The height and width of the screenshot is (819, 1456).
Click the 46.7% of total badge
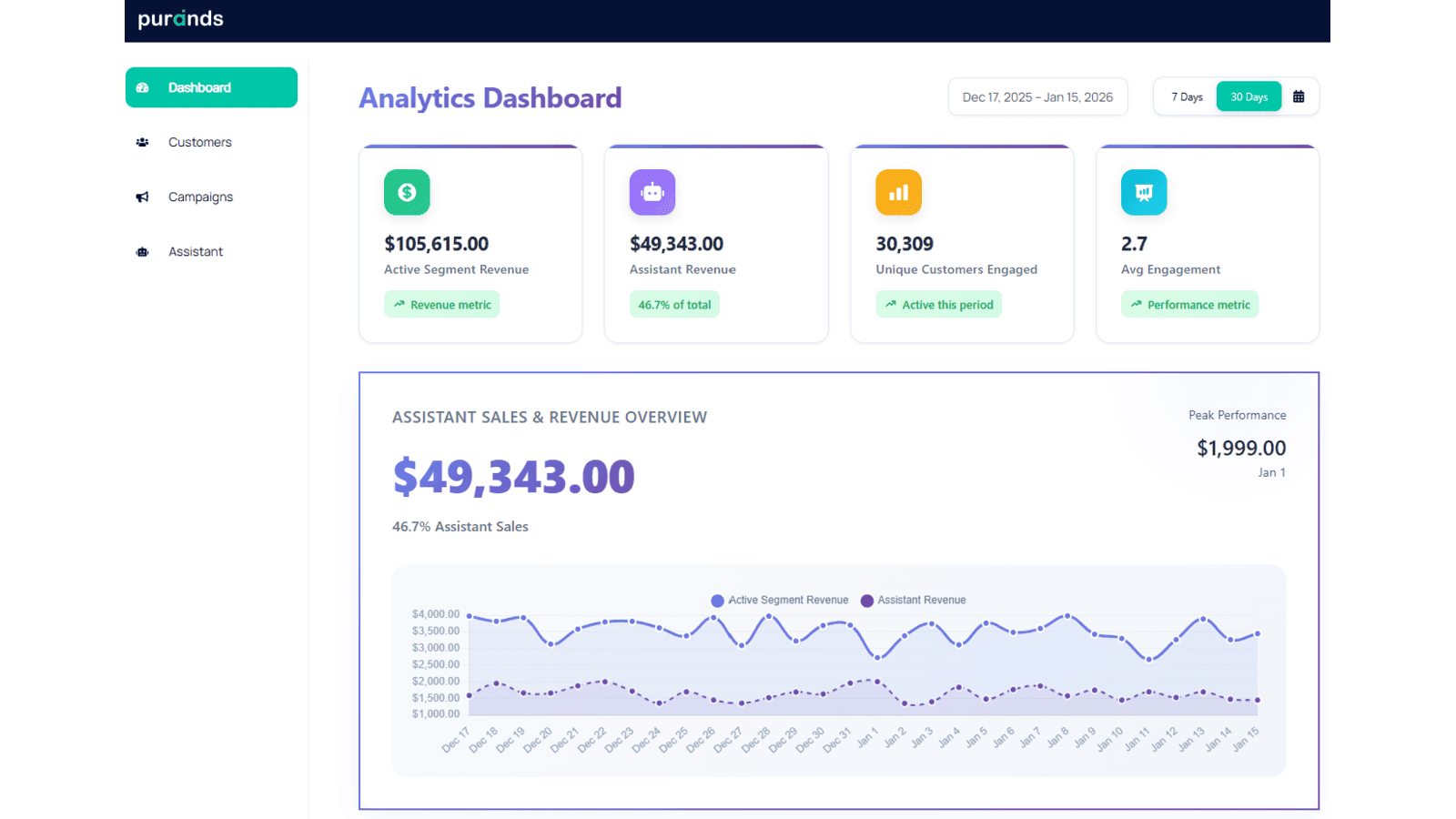pyautogui.click(x=674, y=304)
